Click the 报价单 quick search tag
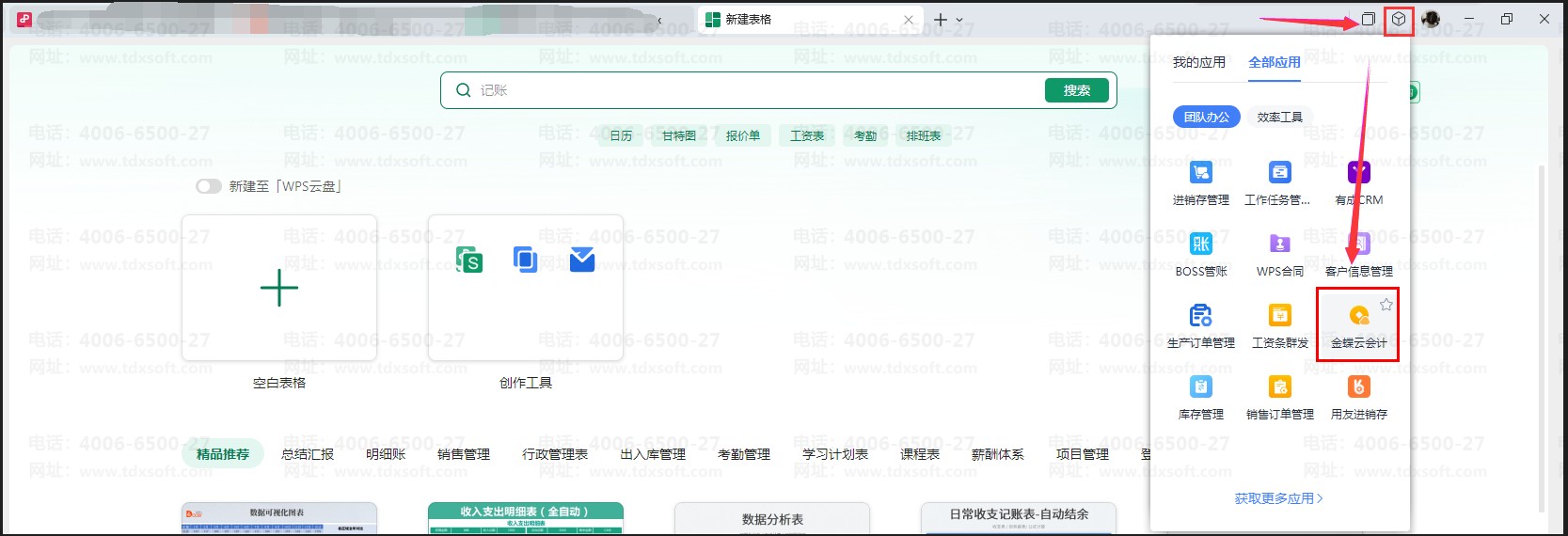Viewport: 1568px width, 536px height. (x=742, y=135)
